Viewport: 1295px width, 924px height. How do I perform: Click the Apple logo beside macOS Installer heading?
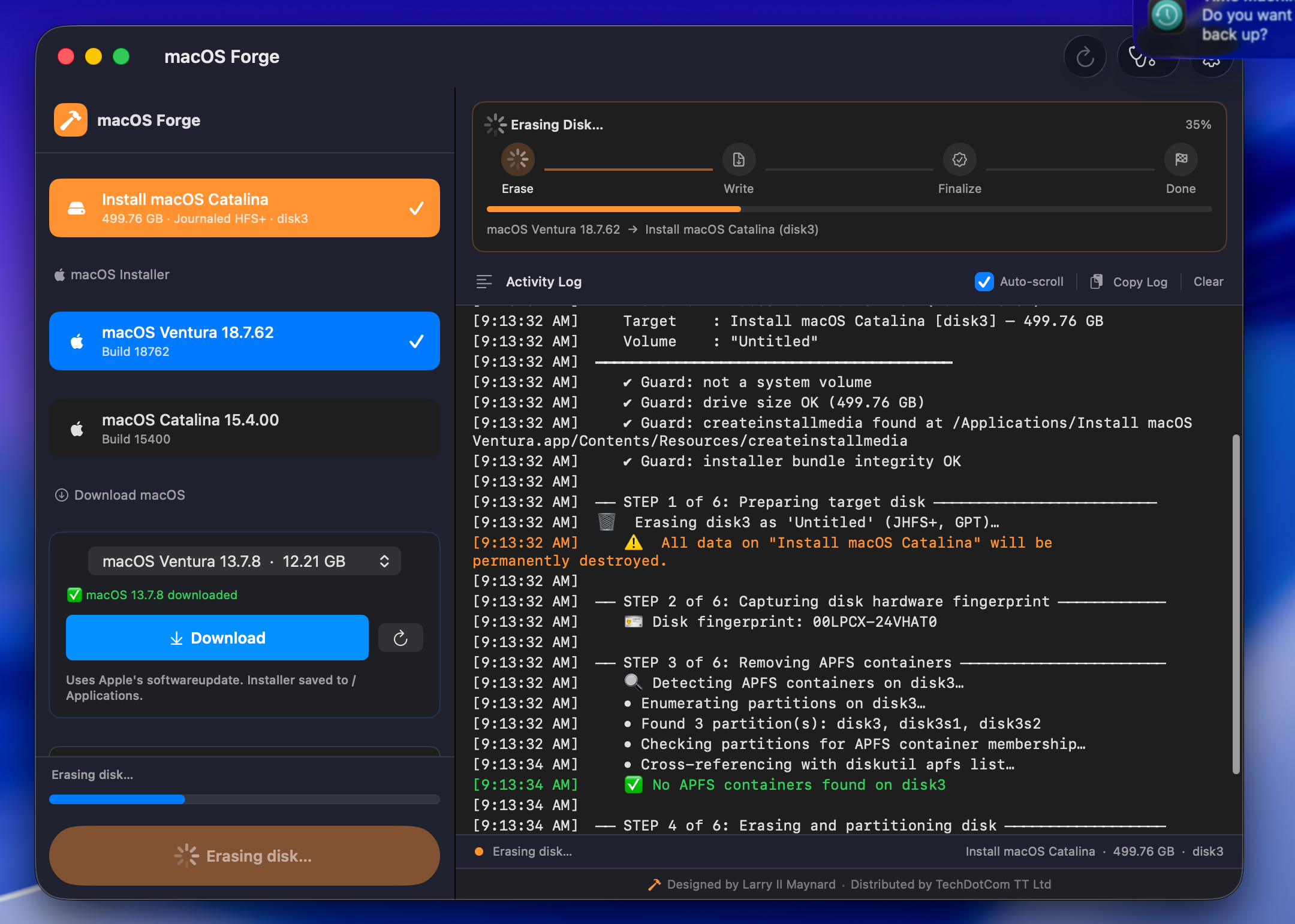[59, 275]
